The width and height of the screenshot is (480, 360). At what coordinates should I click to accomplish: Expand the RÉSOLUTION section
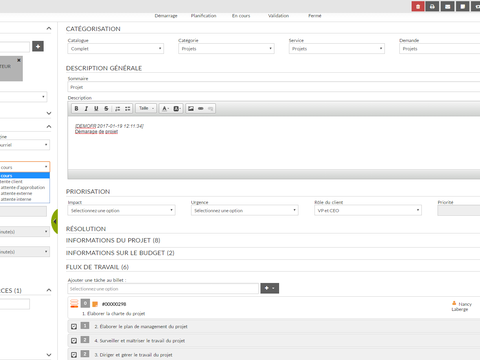coord(86,229)
